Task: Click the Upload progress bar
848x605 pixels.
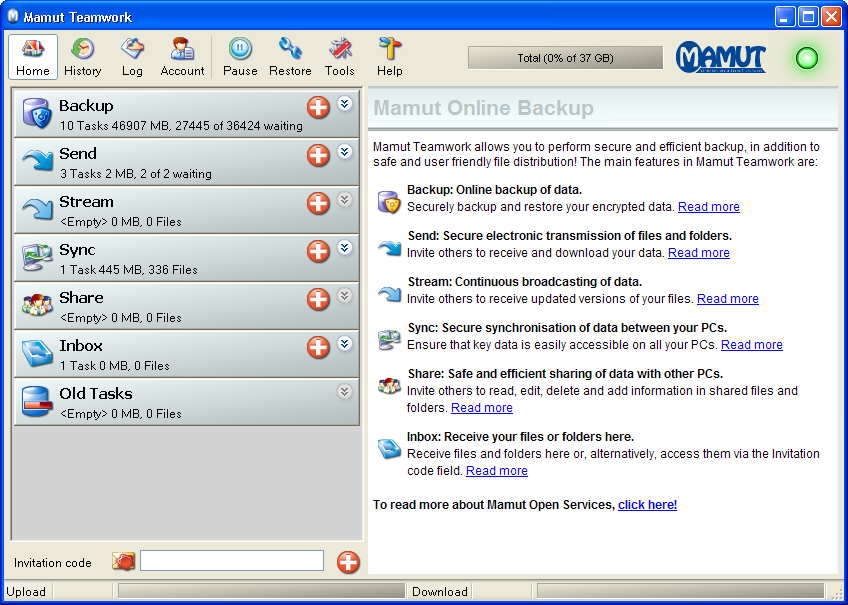Action: coord(261,591)
